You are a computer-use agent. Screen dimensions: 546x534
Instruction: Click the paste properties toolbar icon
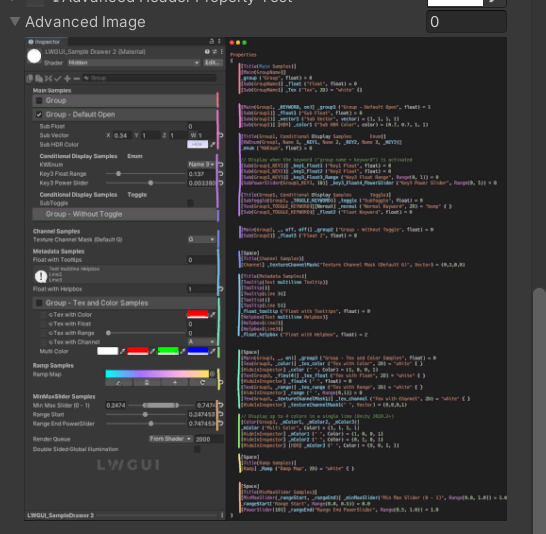coord(39,78)
